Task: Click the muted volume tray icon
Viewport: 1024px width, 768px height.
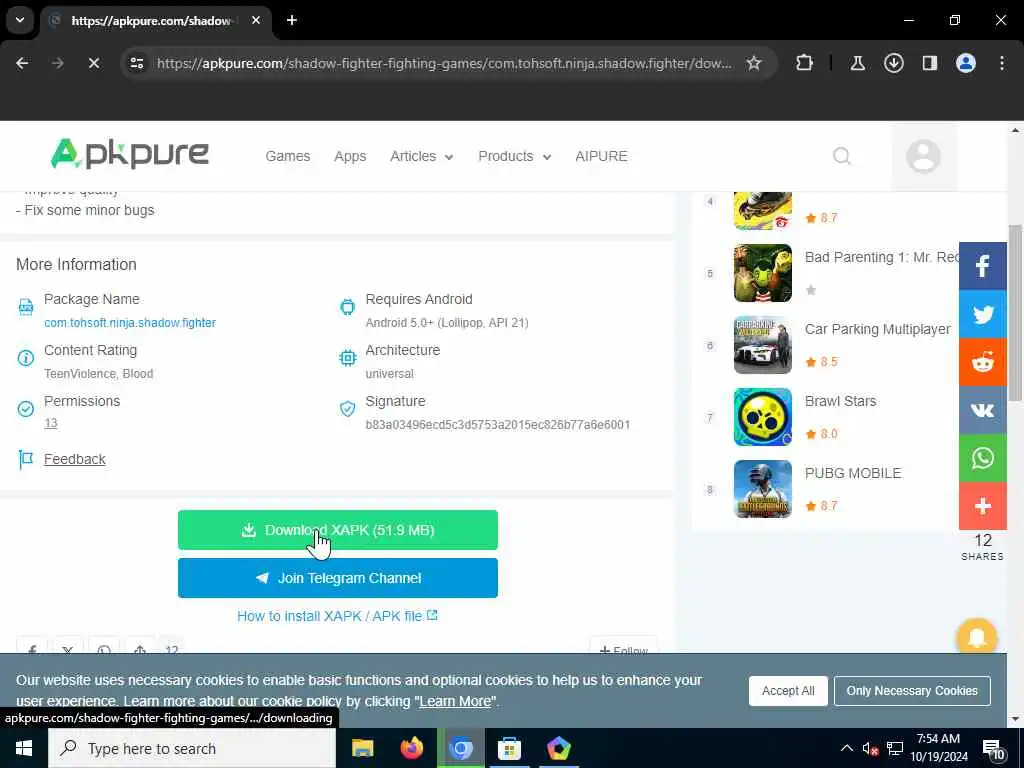Action: (x=870, y=749)
